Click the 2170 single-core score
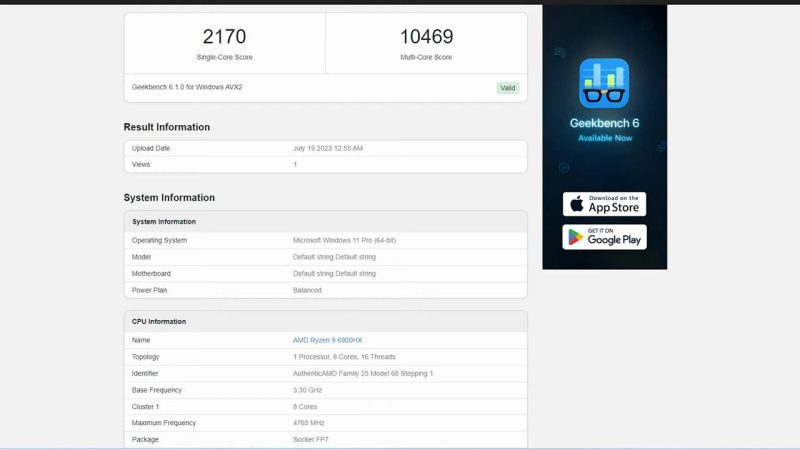The image size is (800, 450). (x=224, y=37)
